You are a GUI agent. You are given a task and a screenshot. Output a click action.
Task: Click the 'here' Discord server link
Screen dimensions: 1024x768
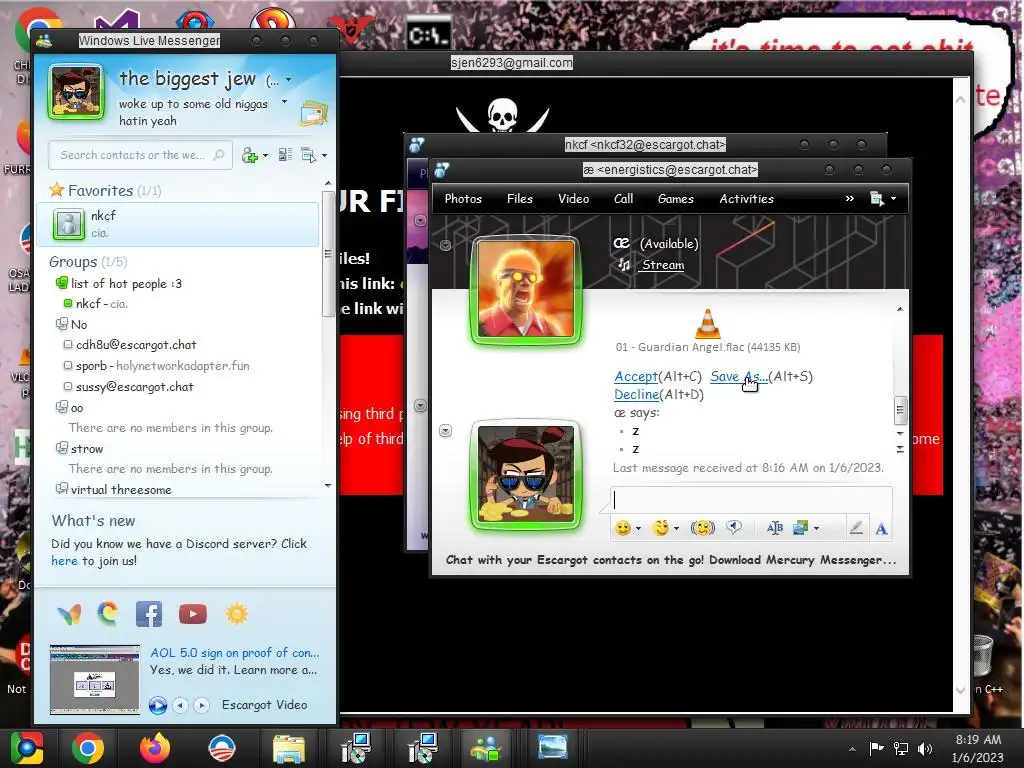64,560
